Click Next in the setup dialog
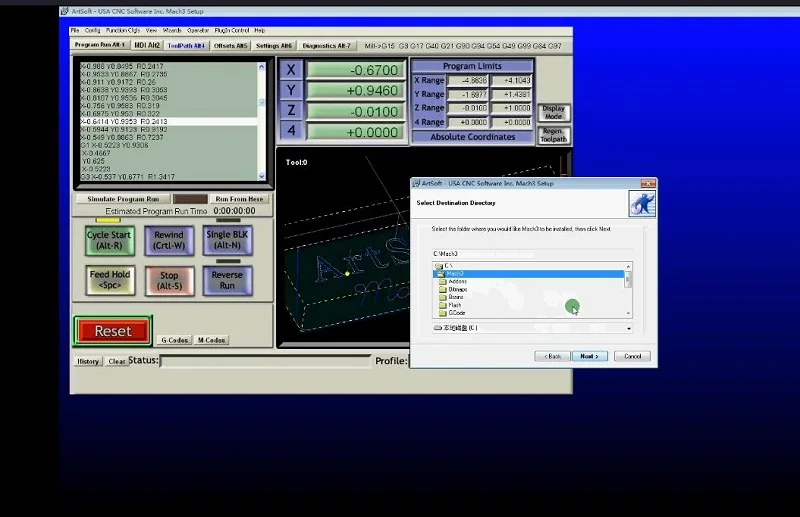Screen dimensions: 800x517 [x=589, y=356]
